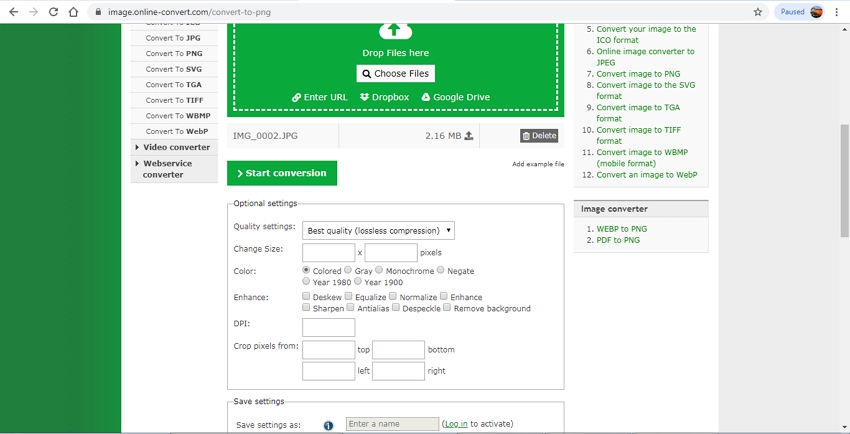
Task: Expand the Video converter section
Action: tap(174, 147)
